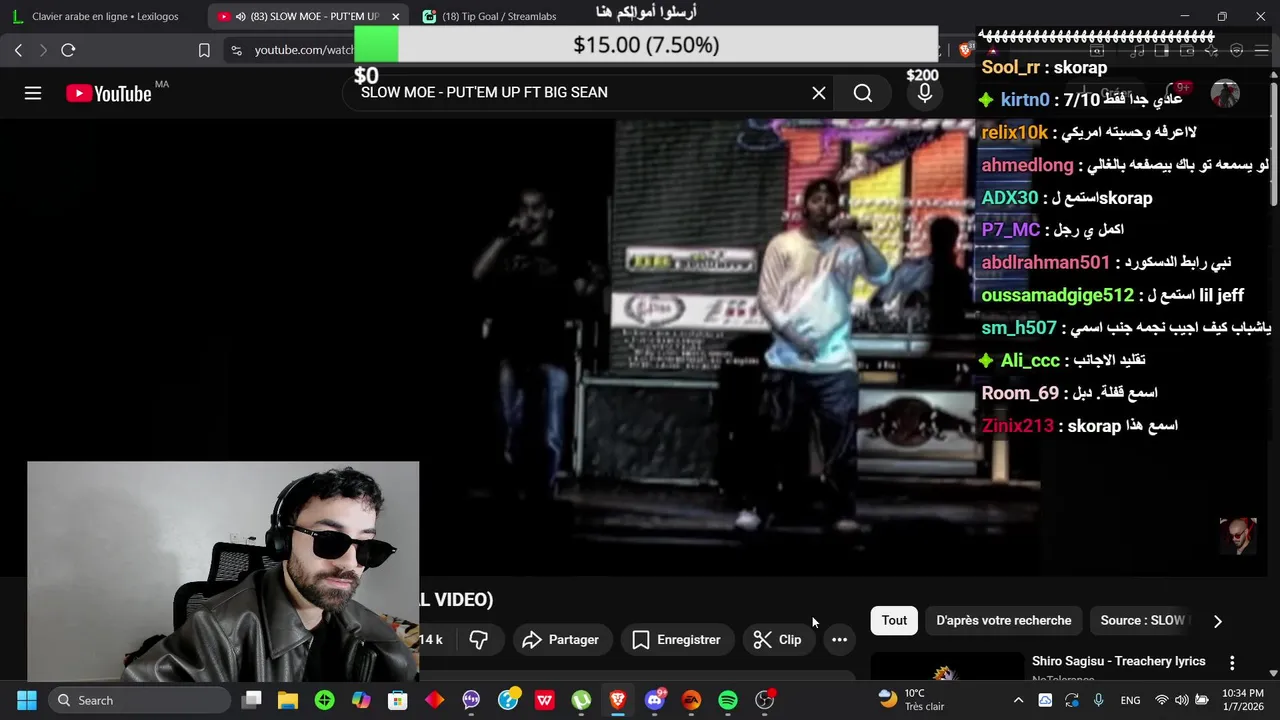Show hidden system tray icons
Screen dimensions: 1280x720
pyautogui.click(x=1018, y=700)
